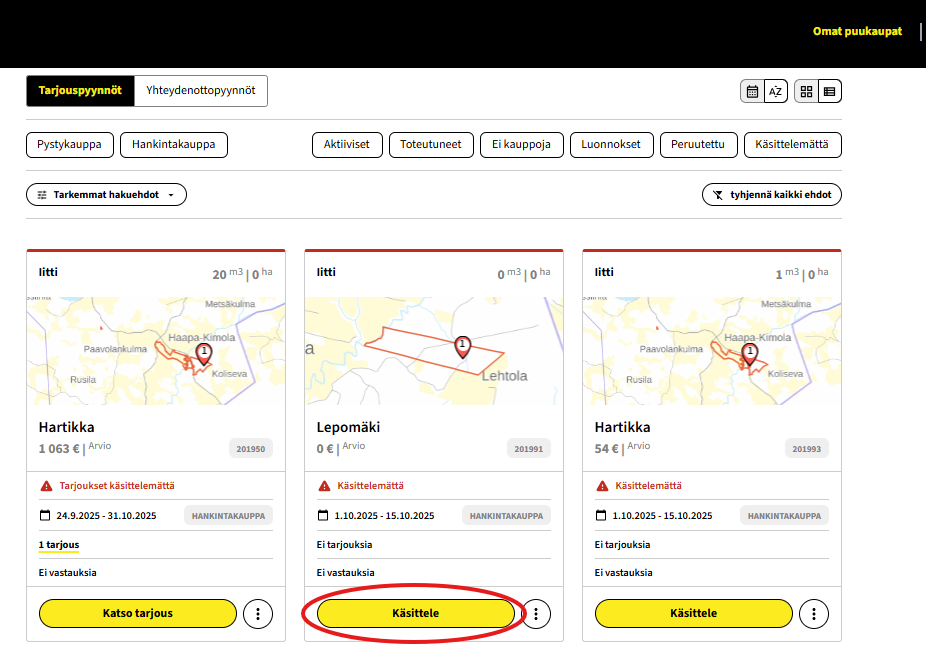Sort requests alphabetically with the A-Z icon
The image size is (926, 649).
point(775,92)
